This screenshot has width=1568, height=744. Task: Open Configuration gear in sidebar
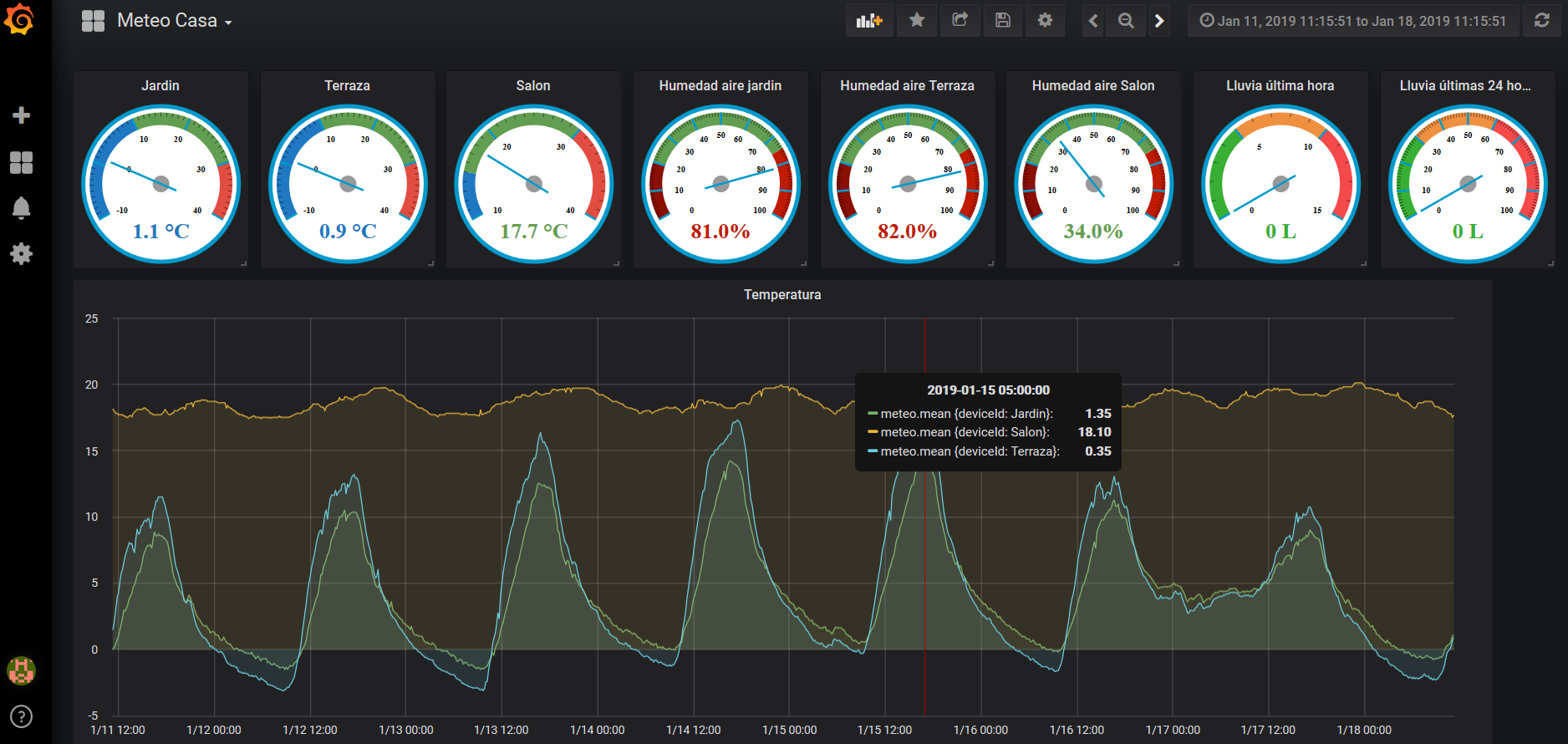(22, 254)
